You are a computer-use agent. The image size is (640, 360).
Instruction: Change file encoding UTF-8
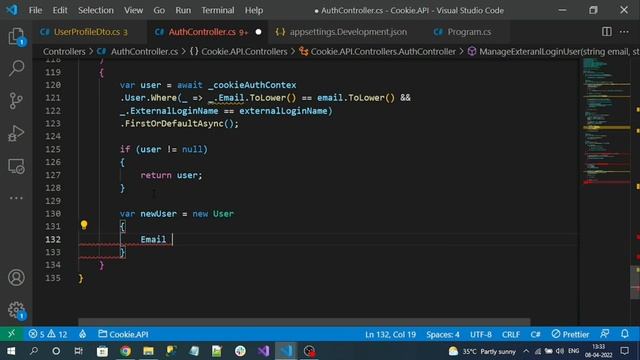(480, 334)
